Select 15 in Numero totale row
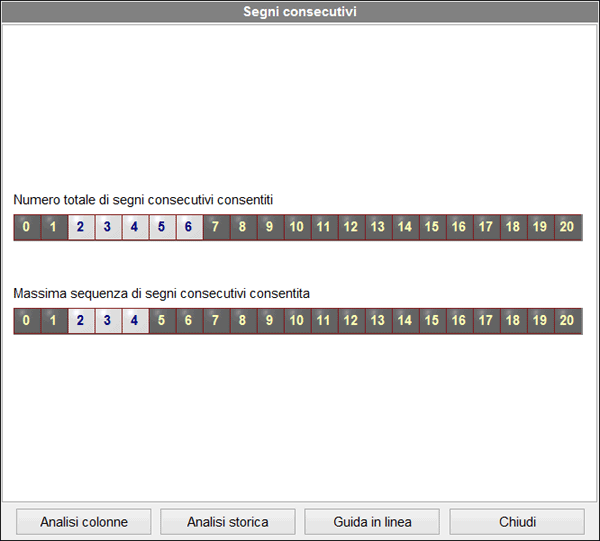 click(431, 227)
